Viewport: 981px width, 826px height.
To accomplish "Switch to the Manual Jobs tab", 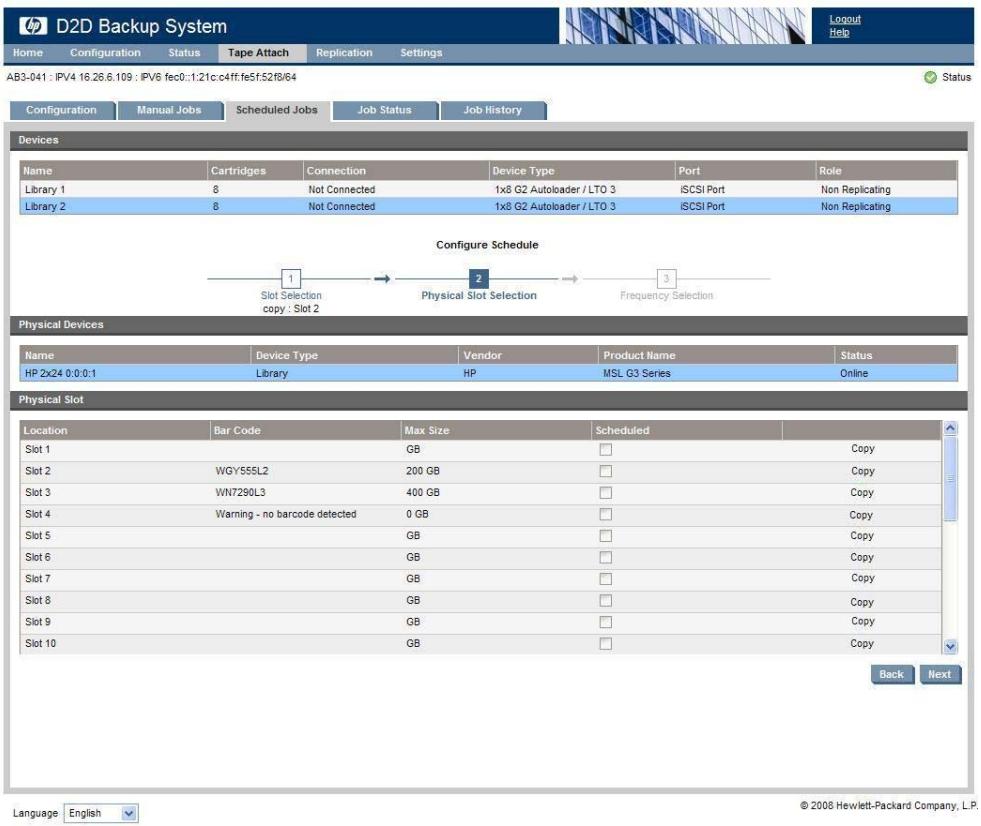I will coord(170,110).
